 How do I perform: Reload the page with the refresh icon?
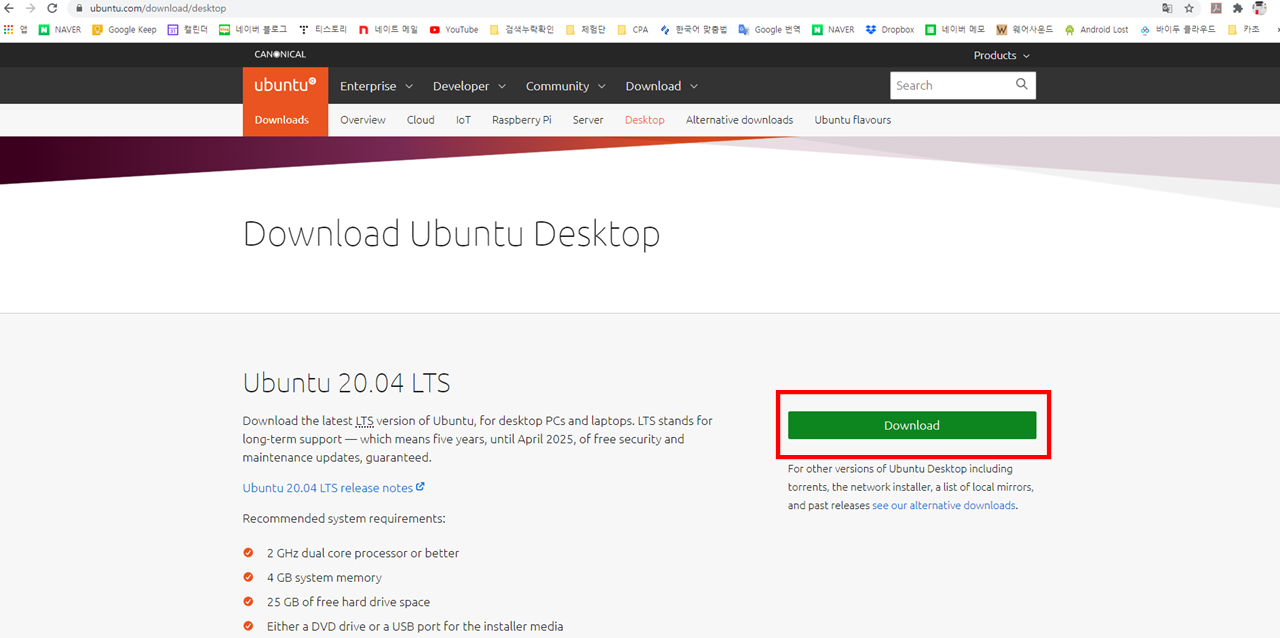click(52, 8)
